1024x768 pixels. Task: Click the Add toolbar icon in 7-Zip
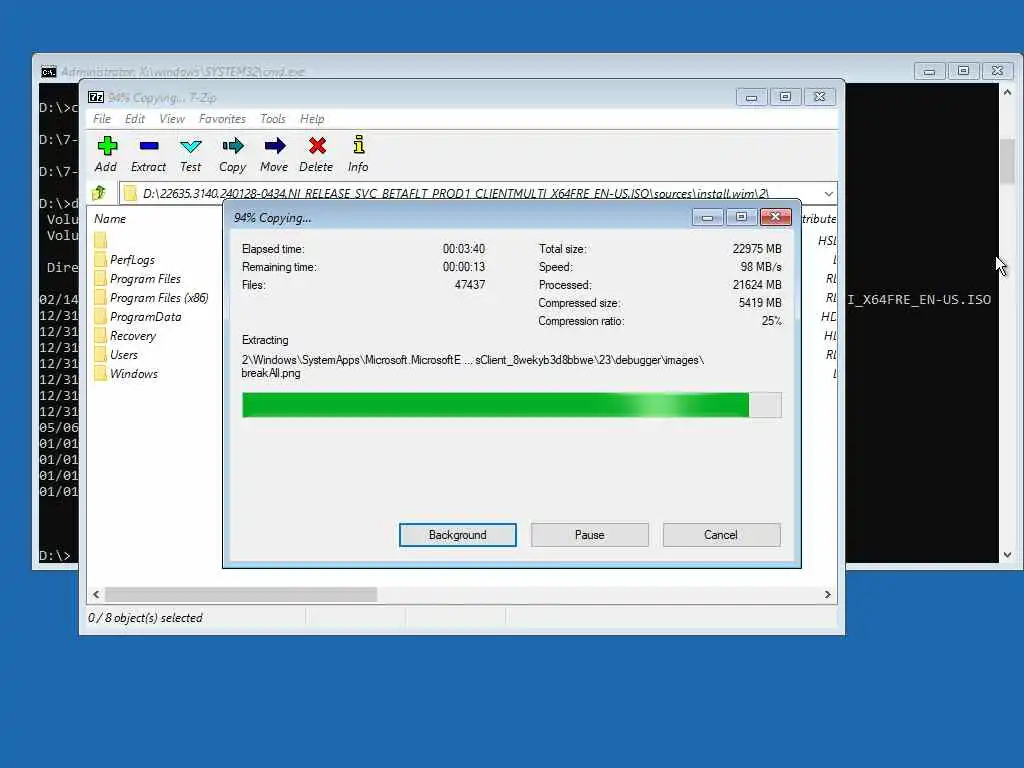click(x=107, y=146)
